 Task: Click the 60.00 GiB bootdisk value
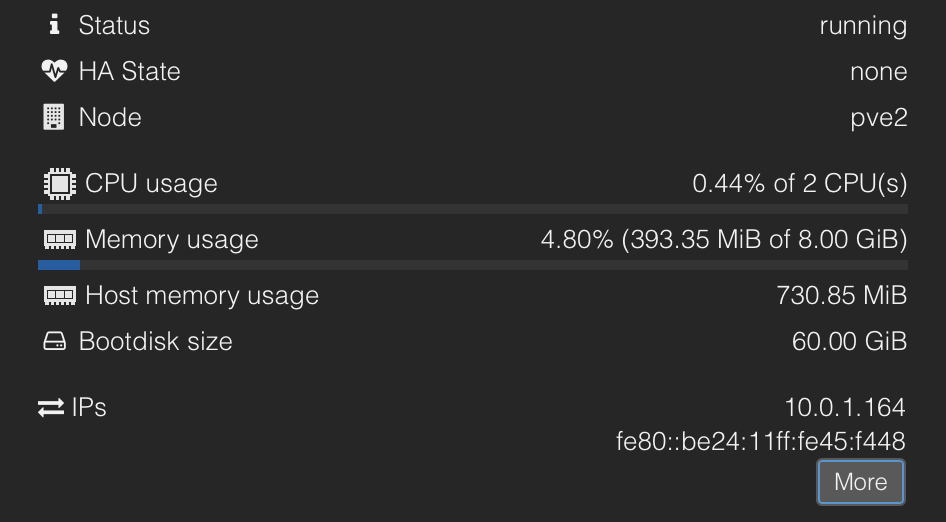pyautogui.click(x=849, y=342)
